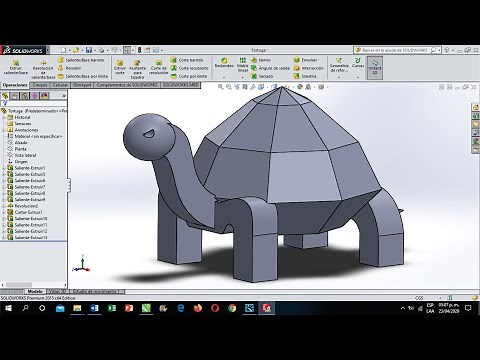Open dropdown arrow under Geometría de referencia
Screen dimensions: 480x360
click(339, 77)
